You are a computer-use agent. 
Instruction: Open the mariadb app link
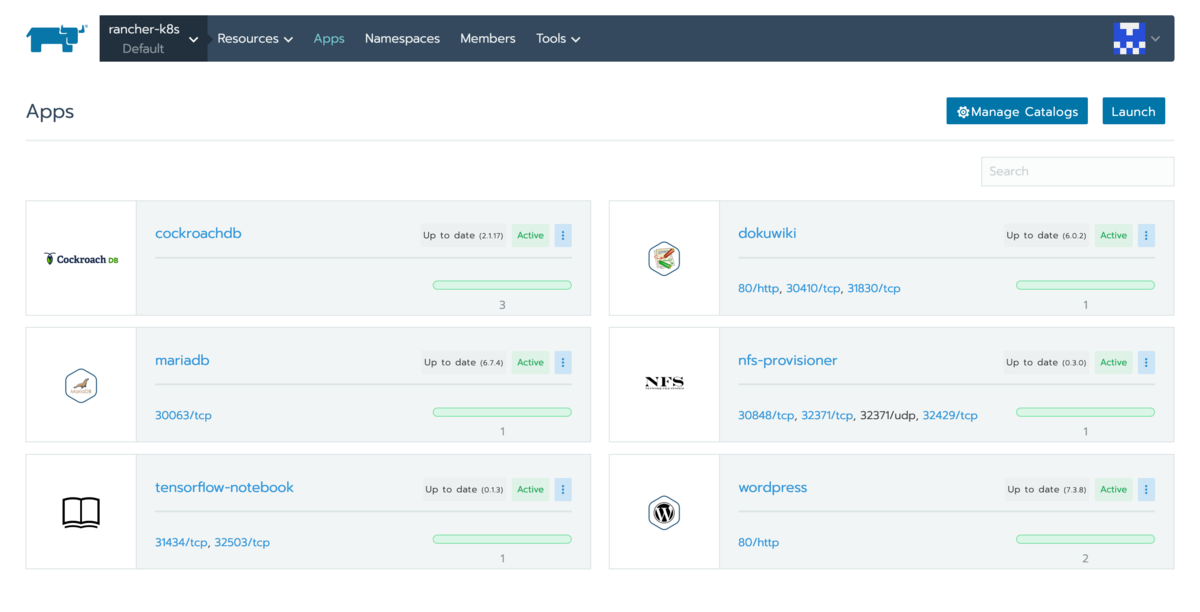pyautogui.click(x=182, y=360)
